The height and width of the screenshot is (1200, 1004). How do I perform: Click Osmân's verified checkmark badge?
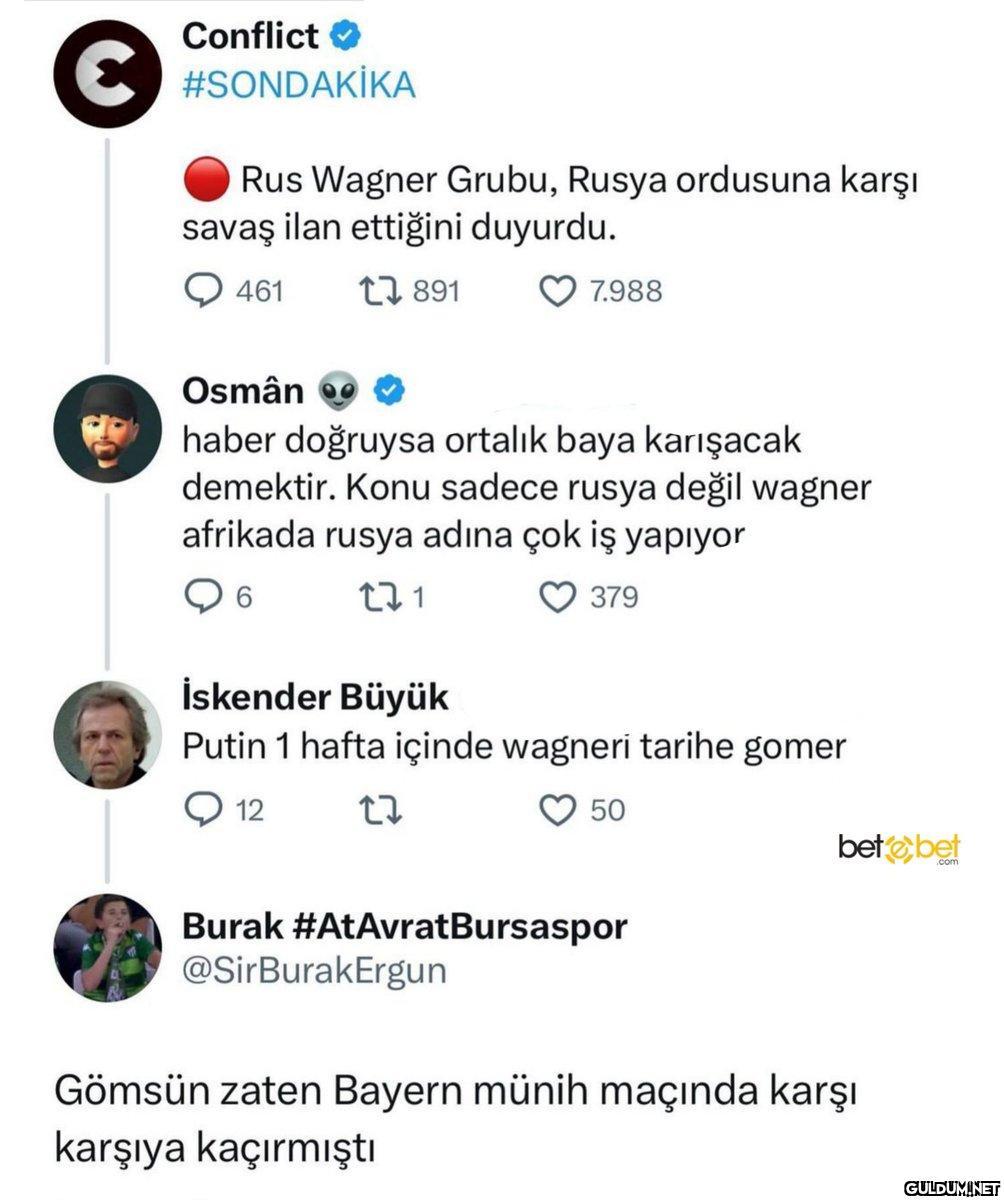[x=390, y=392]
